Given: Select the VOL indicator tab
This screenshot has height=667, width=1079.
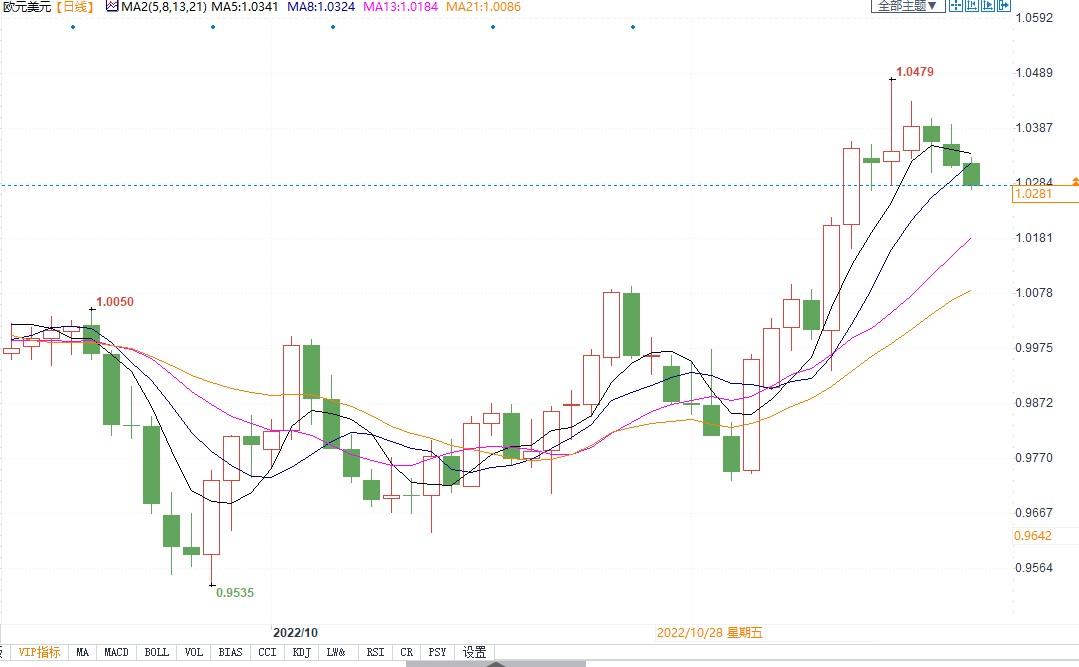Looking at the screenshot, I should (x=194, y=652).
